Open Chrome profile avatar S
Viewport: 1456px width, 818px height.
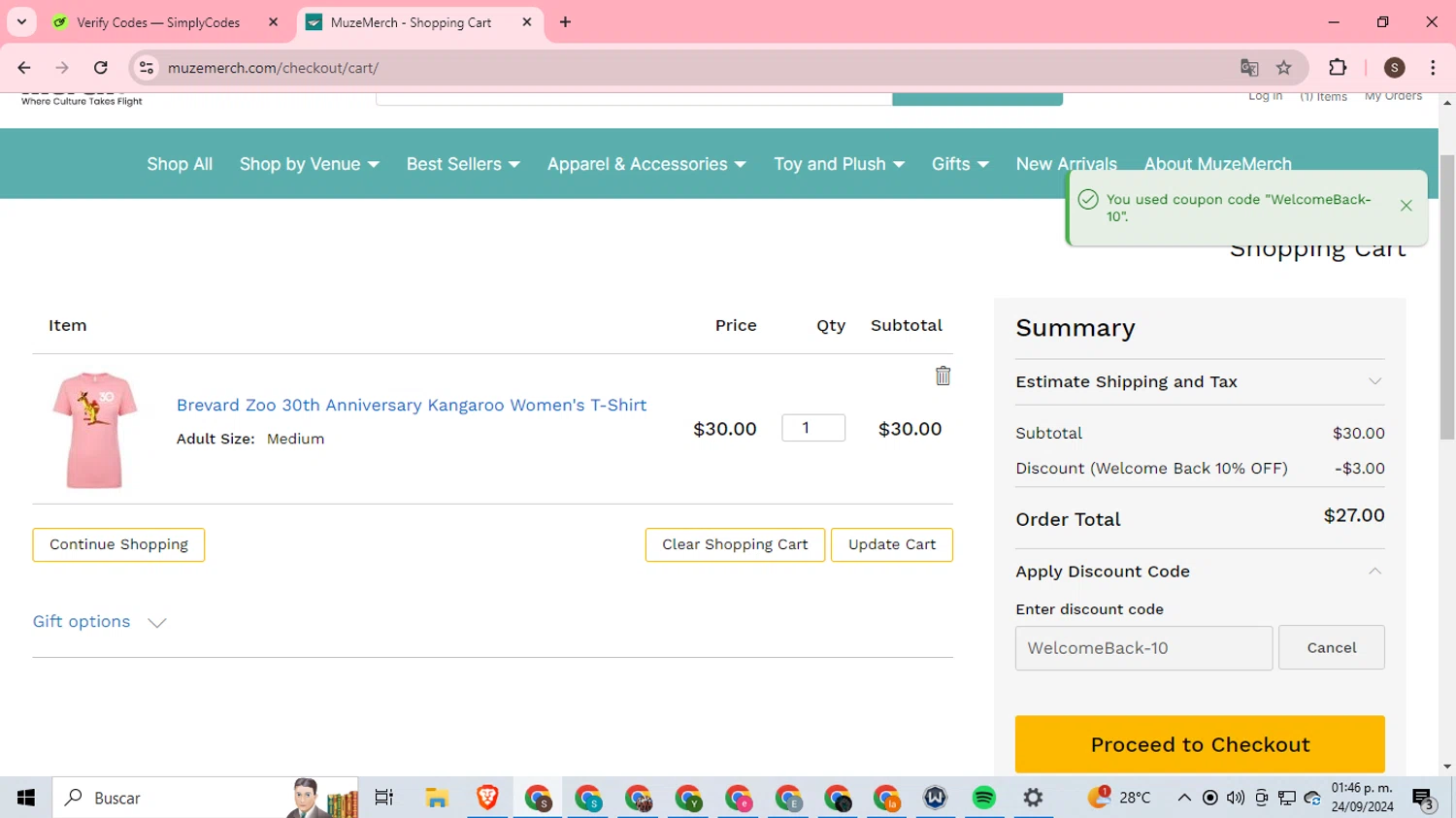point(1395,68)
